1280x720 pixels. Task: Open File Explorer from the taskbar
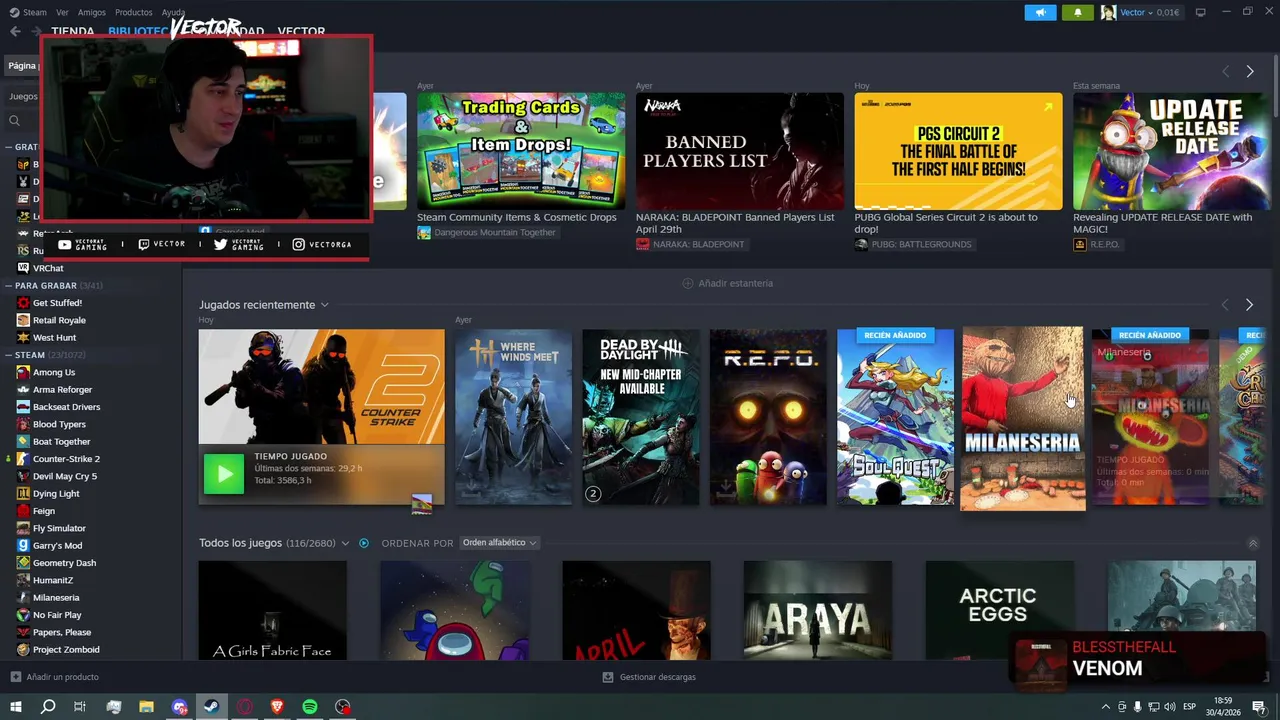pyautogui.click(x=146, y=707)
